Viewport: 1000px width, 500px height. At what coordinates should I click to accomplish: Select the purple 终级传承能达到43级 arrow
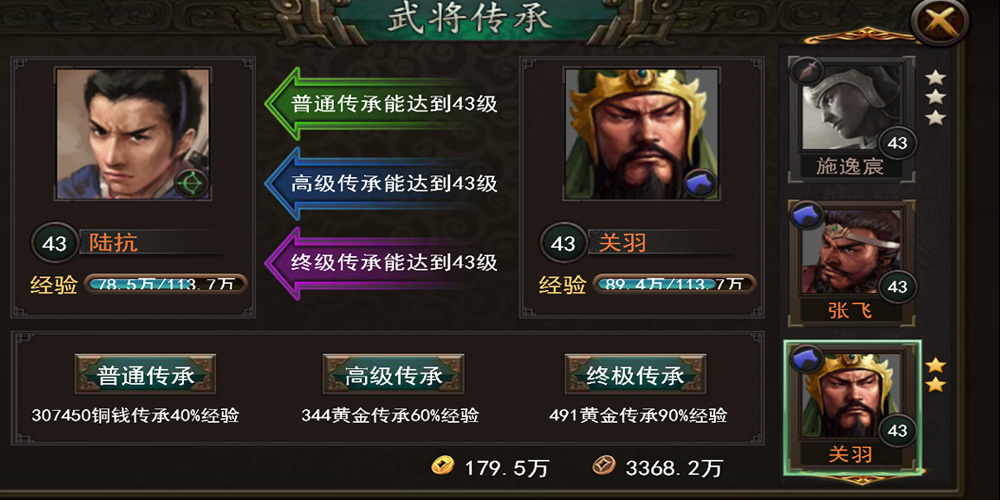pos(381,263)
